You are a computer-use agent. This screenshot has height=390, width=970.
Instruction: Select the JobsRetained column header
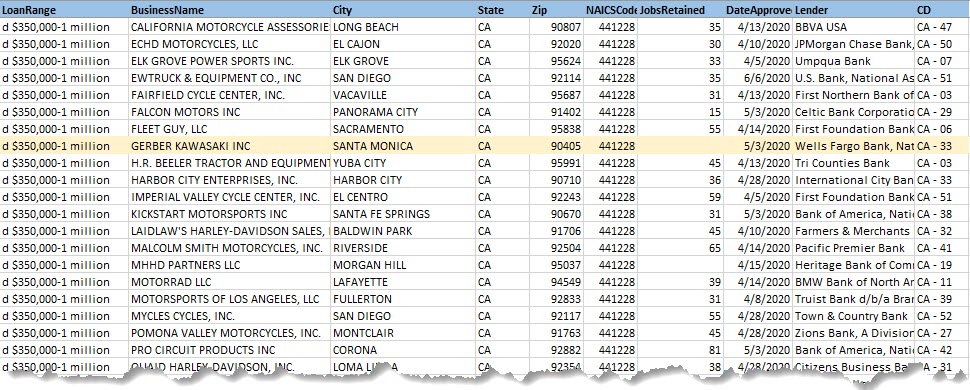point(680,11)
